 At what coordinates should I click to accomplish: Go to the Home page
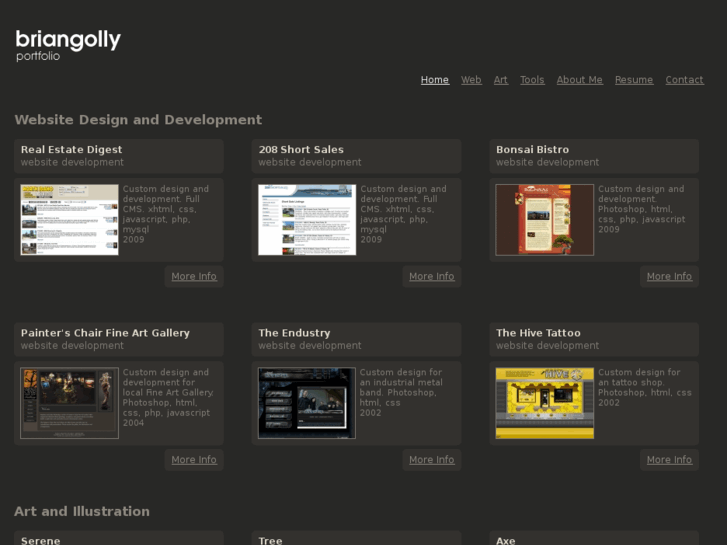[434, 80]
